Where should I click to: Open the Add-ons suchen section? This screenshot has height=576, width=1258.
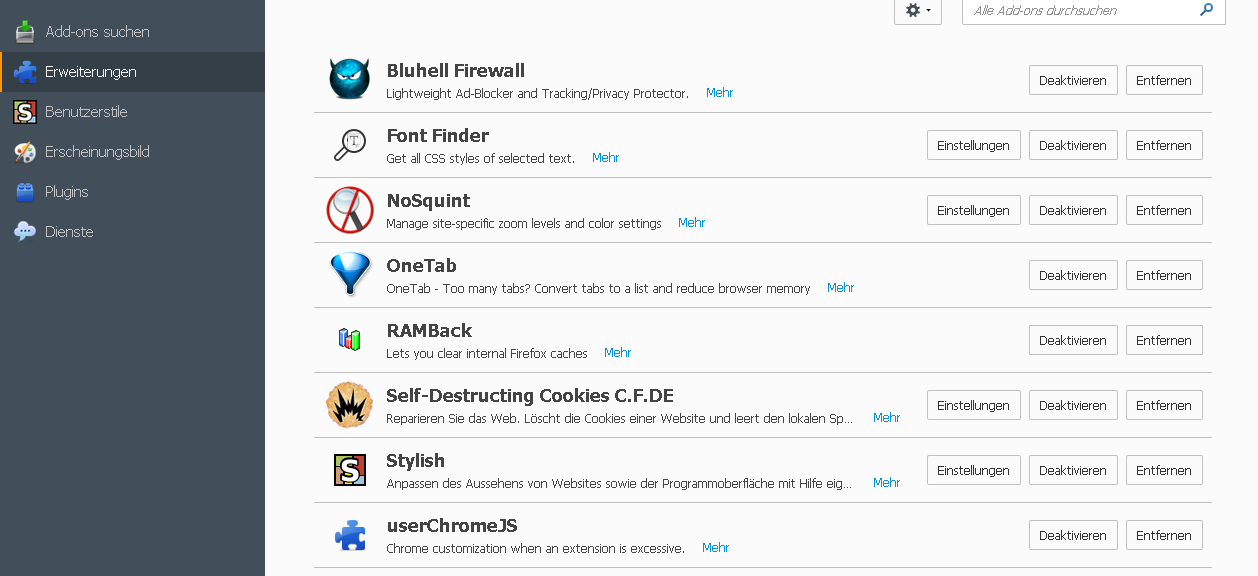point(97,32)
